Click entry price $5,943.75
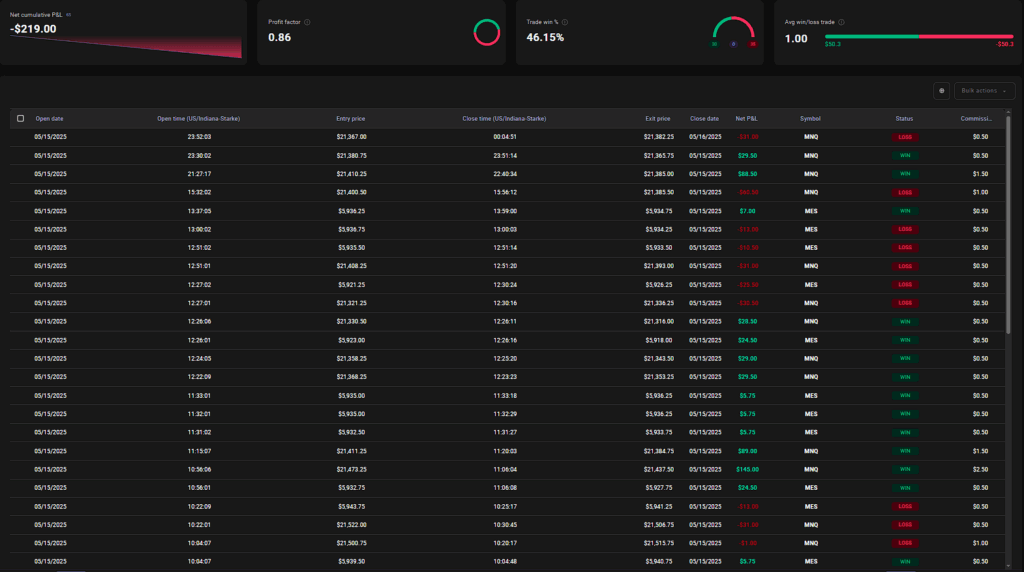Viewport: 1024px width, 572px height. 351,507
